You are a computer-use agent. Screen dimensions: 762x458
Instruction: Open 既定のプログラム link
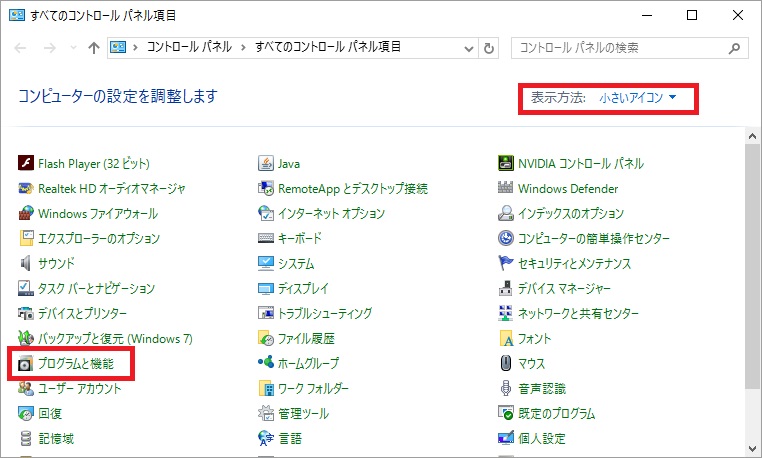[556, 413]
